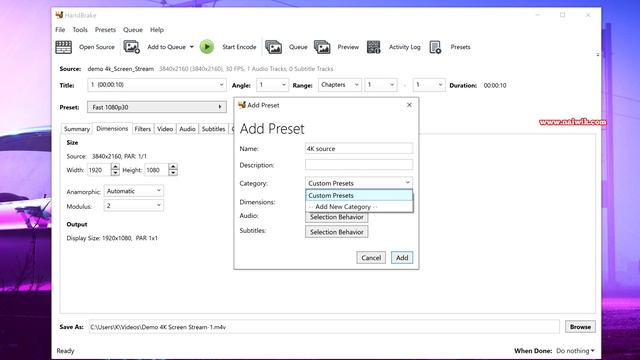Open the start chapter dropdown

381,85
